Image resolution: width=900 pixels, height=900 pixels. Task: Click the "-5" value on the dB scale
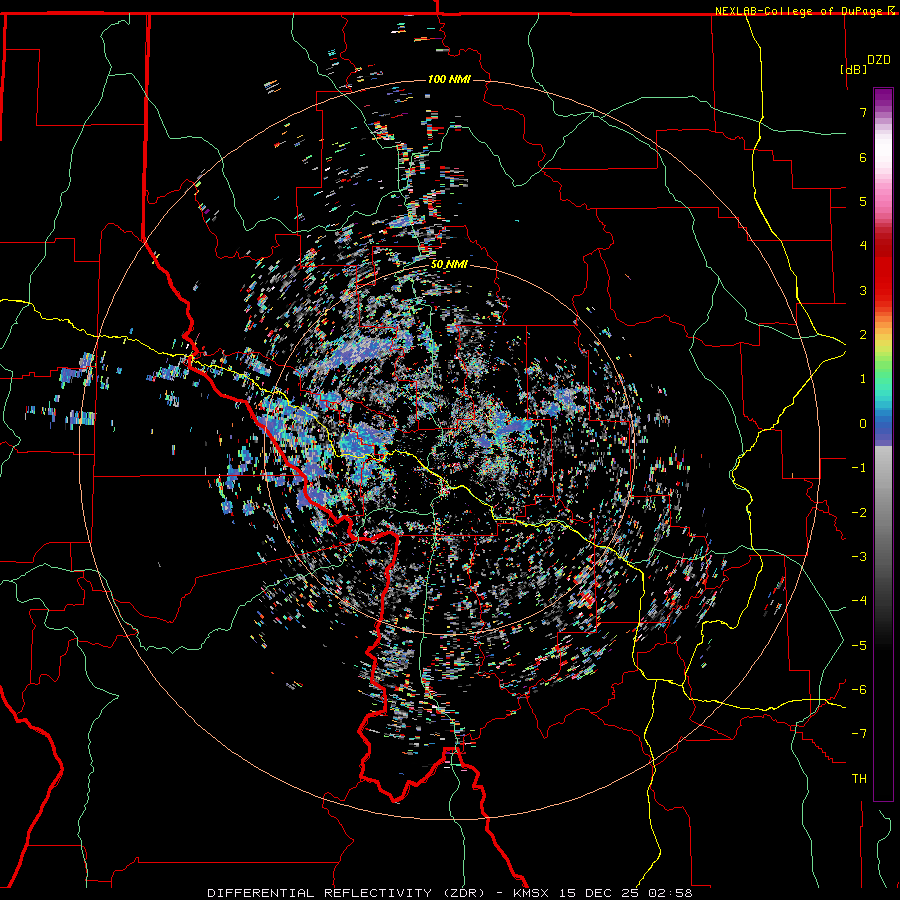(x=859, y=646)
